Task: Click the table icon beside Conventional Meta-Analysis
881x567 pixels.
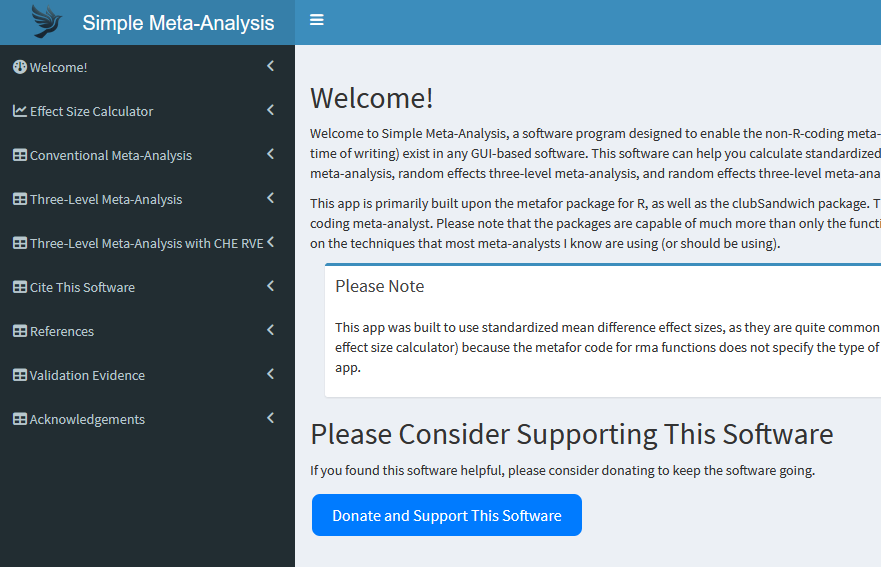Action: 20,155
